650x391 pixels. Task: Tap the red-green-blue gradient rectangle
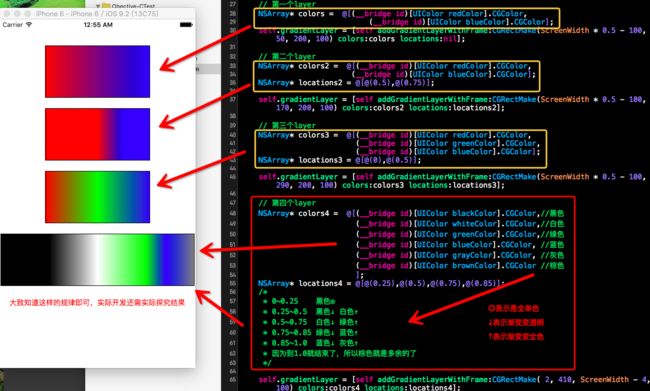97,197
